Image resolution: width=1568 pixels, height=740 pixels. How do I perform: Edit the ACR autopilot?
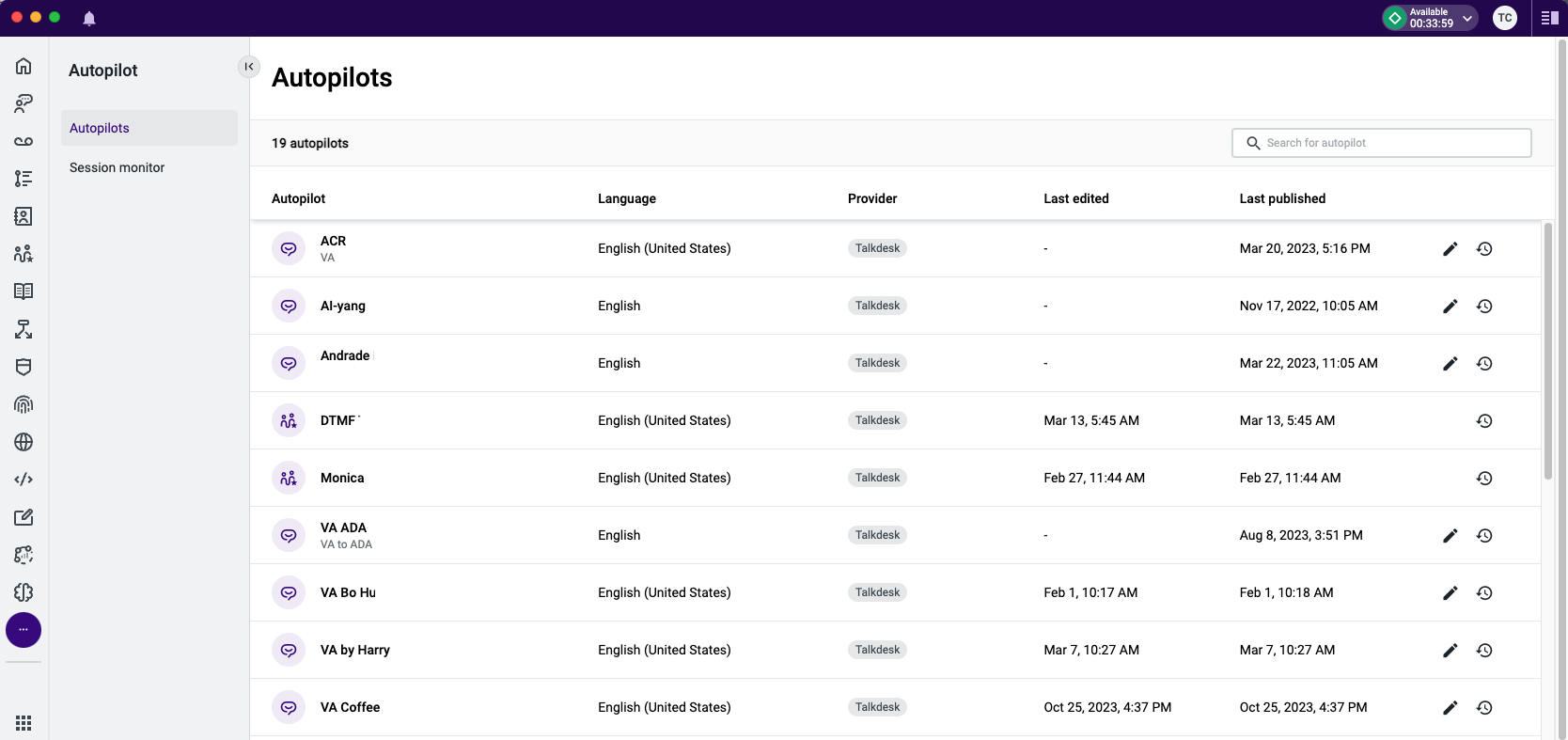(x=1450, y=249)
